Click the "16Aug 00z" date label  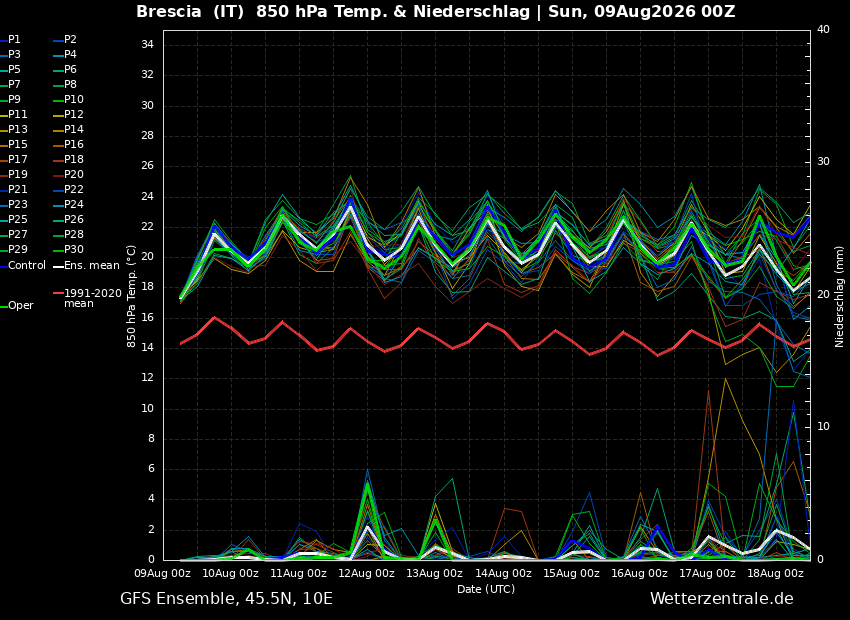[640, 573]
